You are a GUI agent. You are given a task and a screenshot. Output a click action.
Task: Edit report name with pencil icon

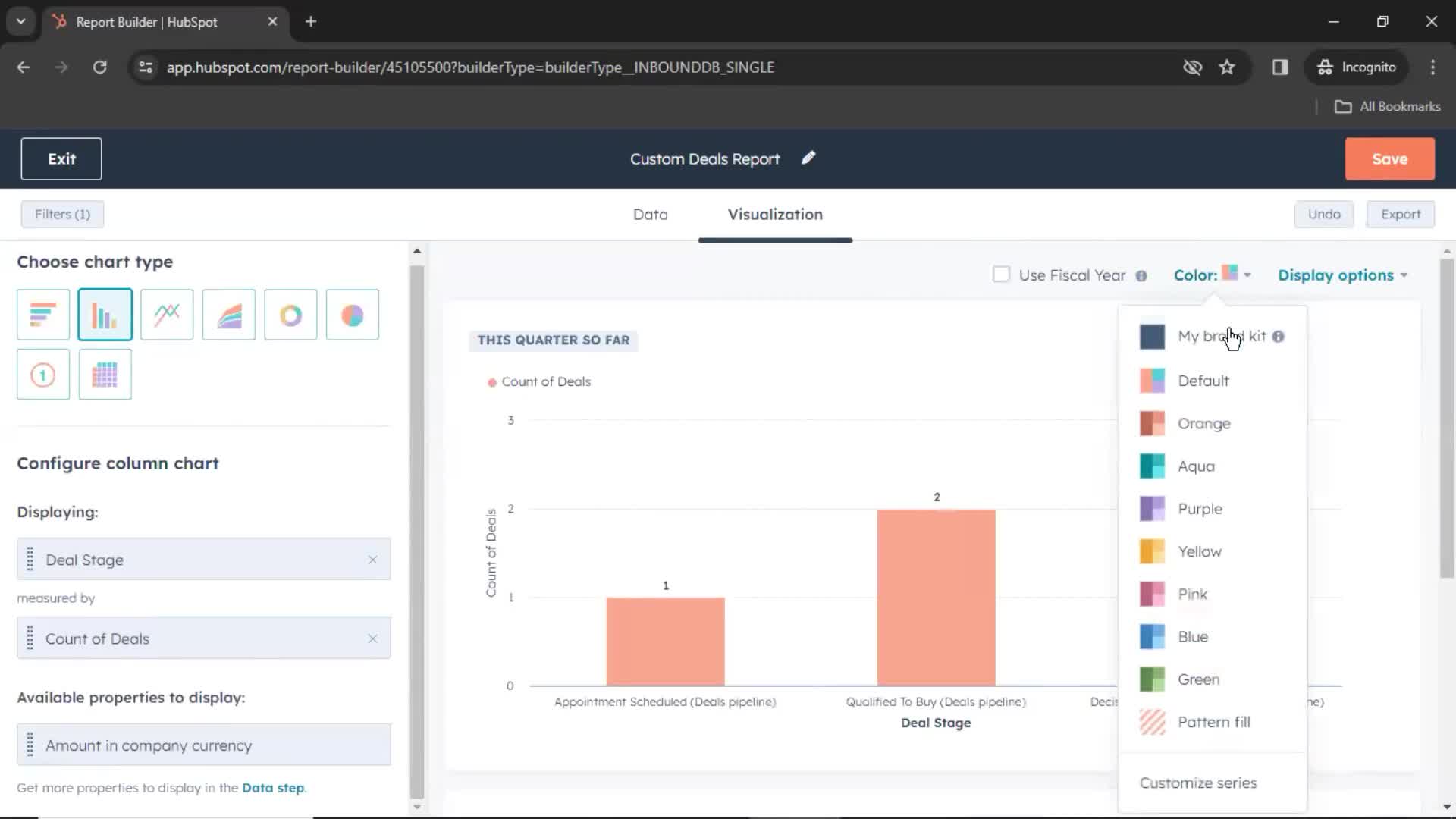point(808,158)
